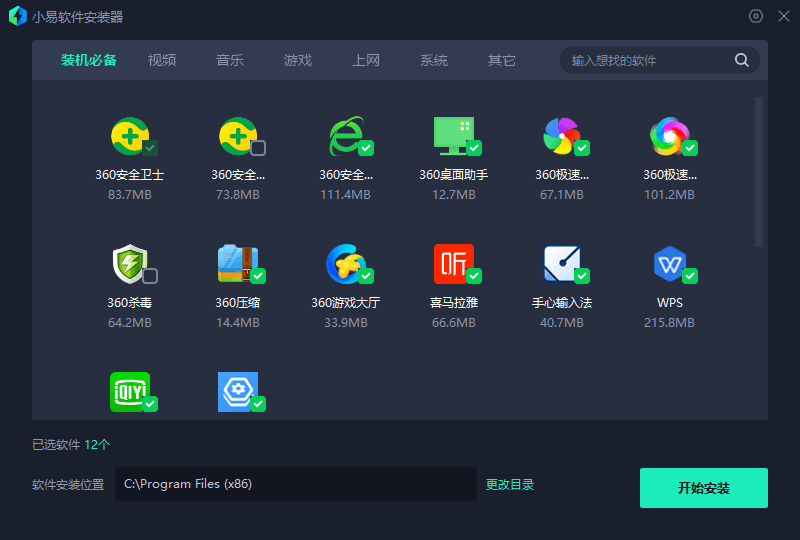The height and width of the screenshot is (540, 800).
Task: Uncheck the WPS checkbox
Action: tap(690, 276)
